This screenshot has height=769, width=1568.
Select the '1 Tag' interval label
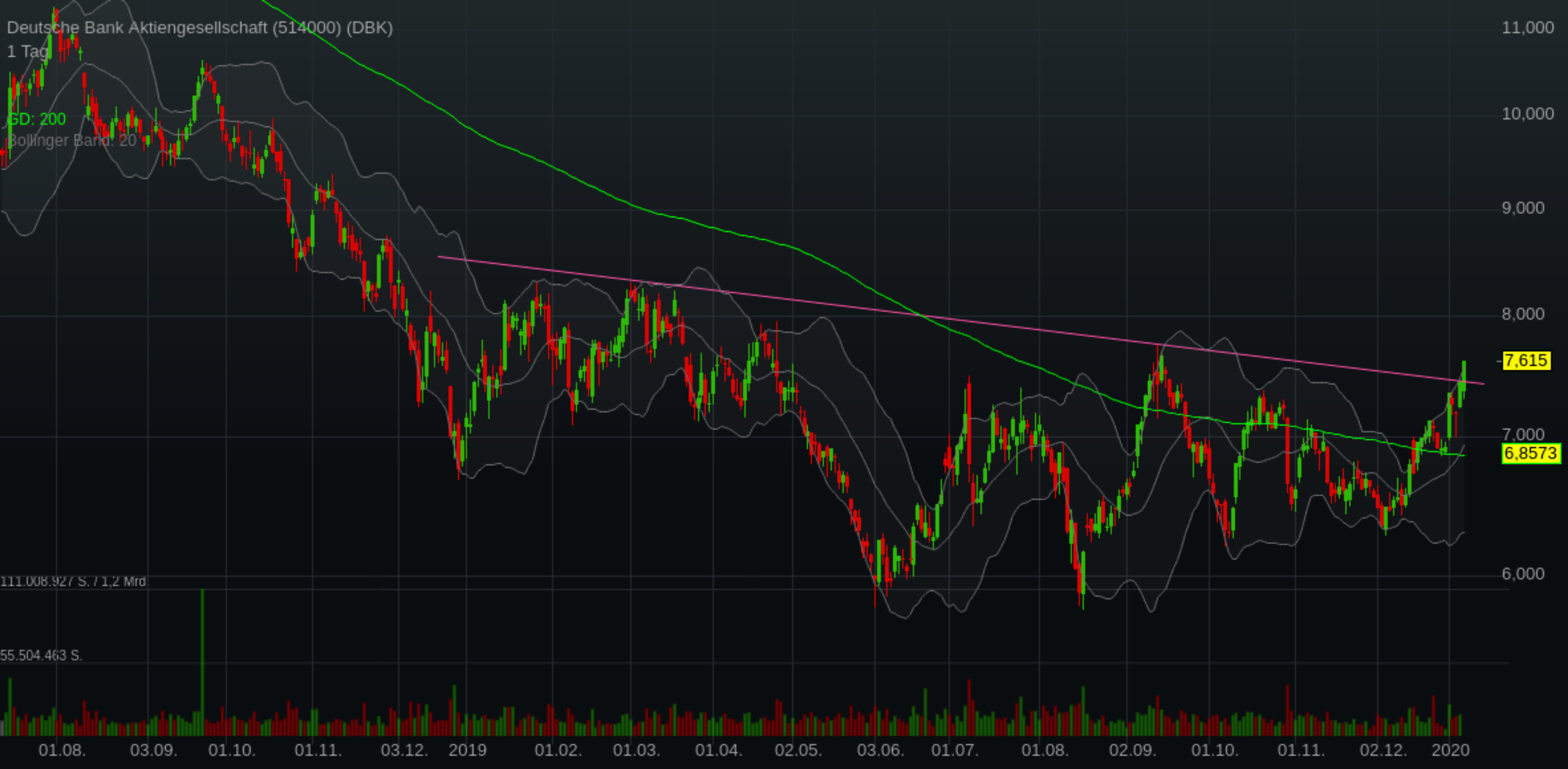tap(28, 51)
